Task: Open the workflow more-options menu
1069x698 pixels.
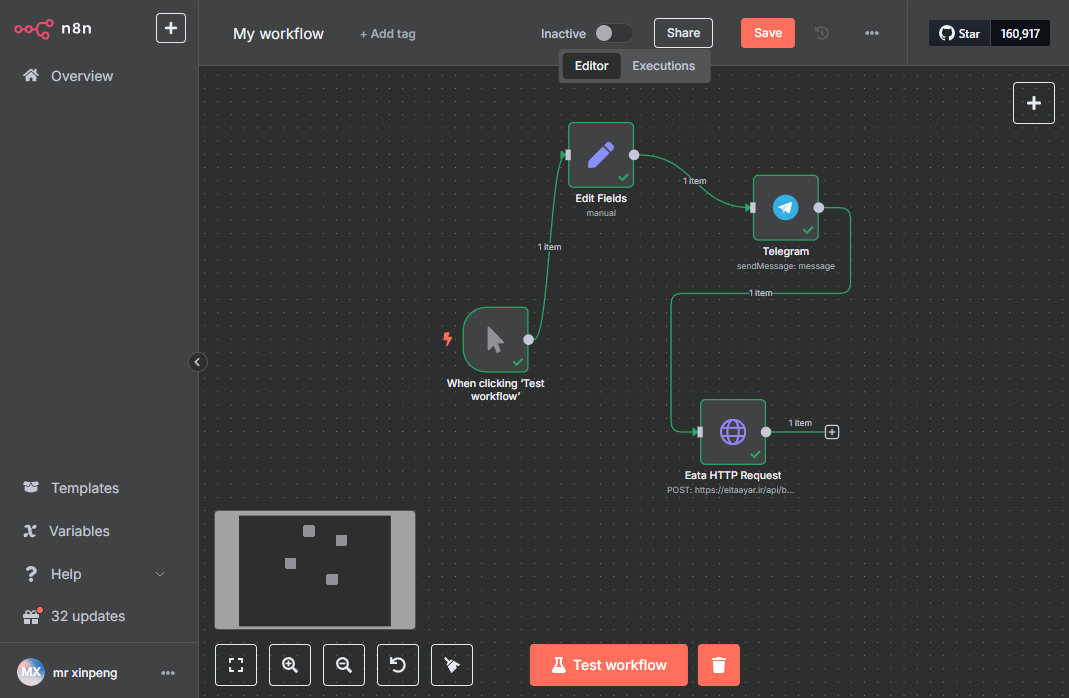Action: point(872,33)
